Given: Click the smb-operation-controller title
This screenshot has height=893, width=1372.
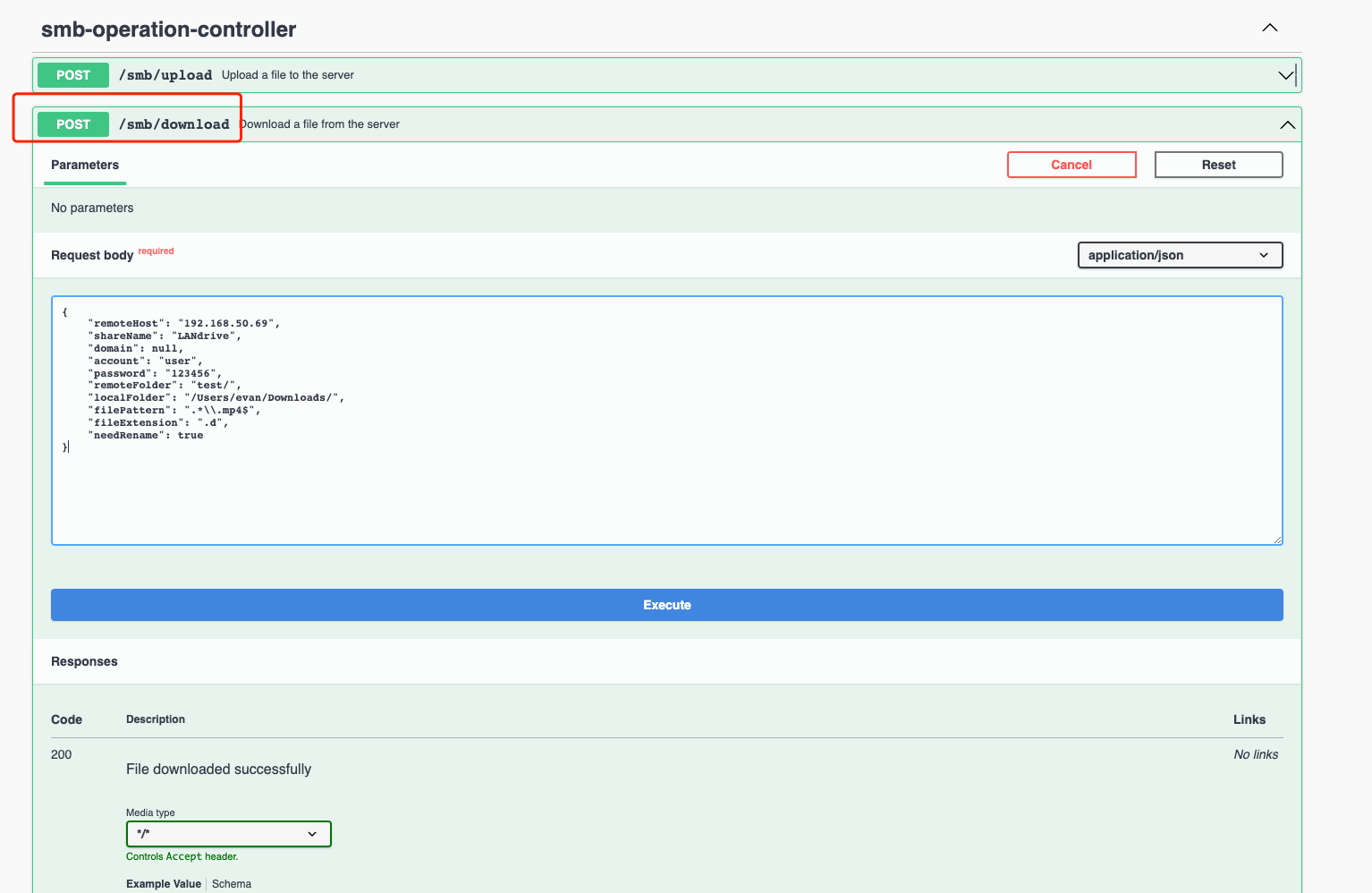Looking at the screenshot, I should [169, 30].
